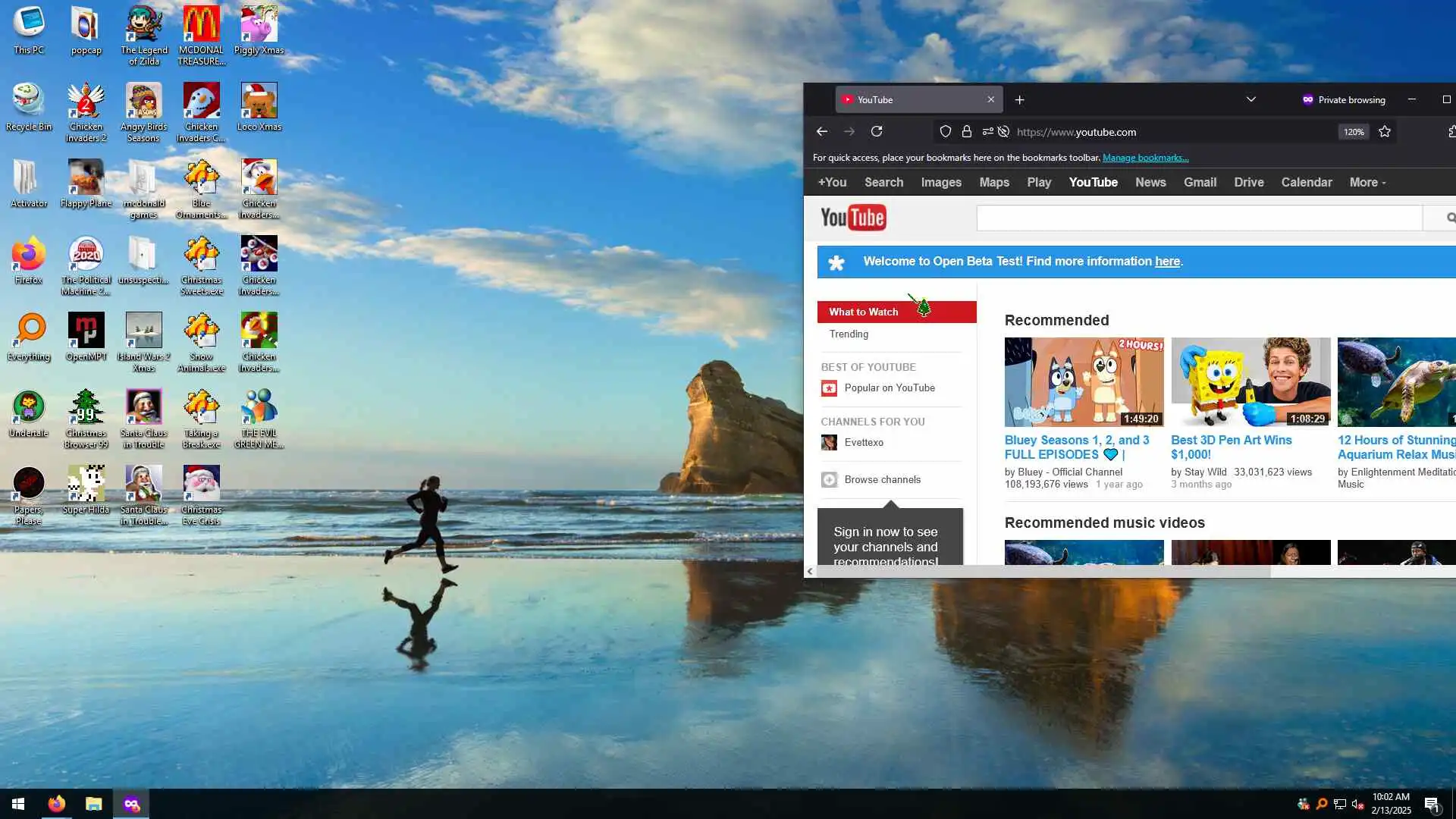Click the site padlock security icon
Screen dimensions: 1456x819
pos(967,131)
